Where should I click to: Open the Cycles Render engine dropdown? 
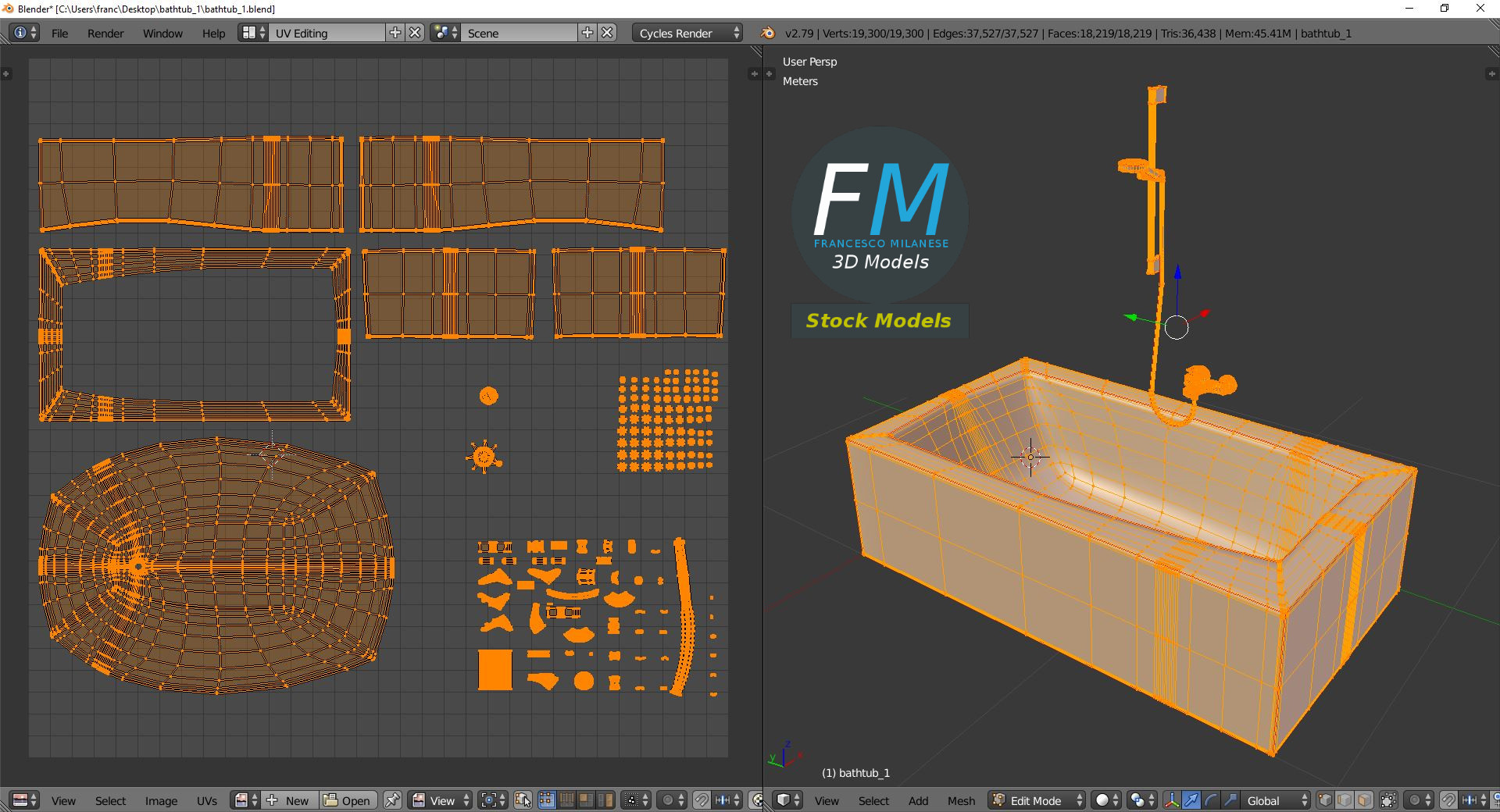click(688, 33)
